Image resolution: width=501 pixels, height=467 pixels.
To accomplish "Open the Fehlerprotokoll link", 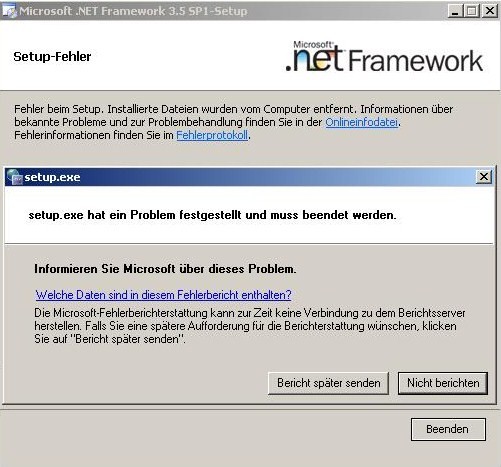I will 212,135.
